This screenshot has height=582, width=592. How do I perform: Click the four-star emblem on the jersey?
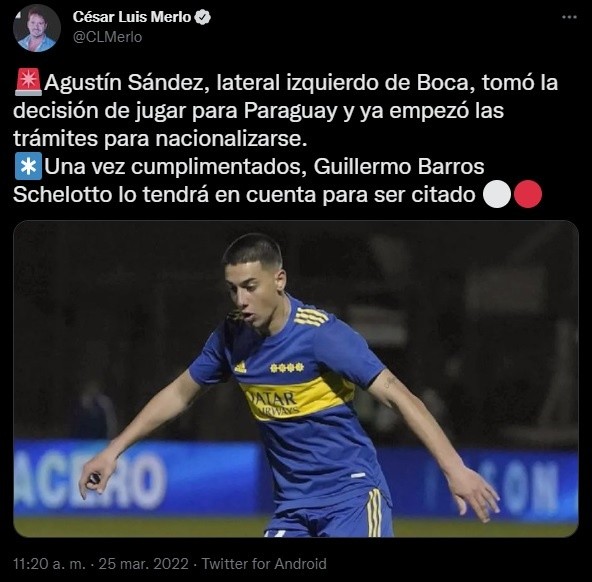pos(287,367)
